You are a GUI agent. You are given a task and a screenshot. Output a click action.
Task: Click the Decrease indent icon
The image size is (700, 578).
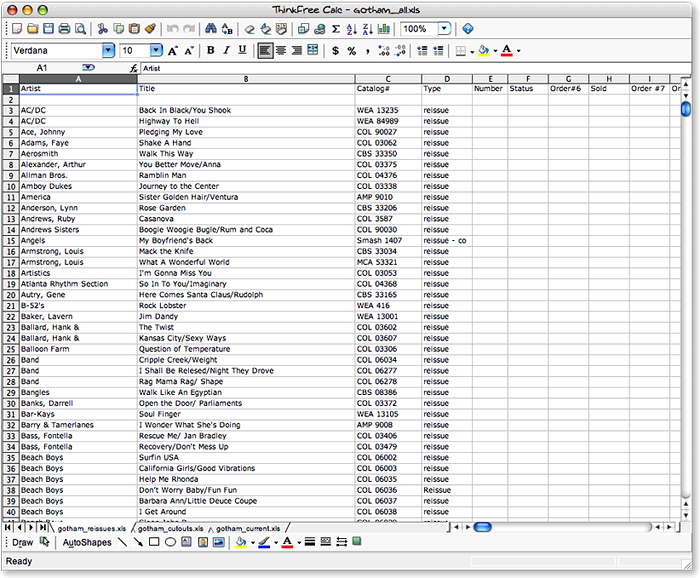coord(422,50)
